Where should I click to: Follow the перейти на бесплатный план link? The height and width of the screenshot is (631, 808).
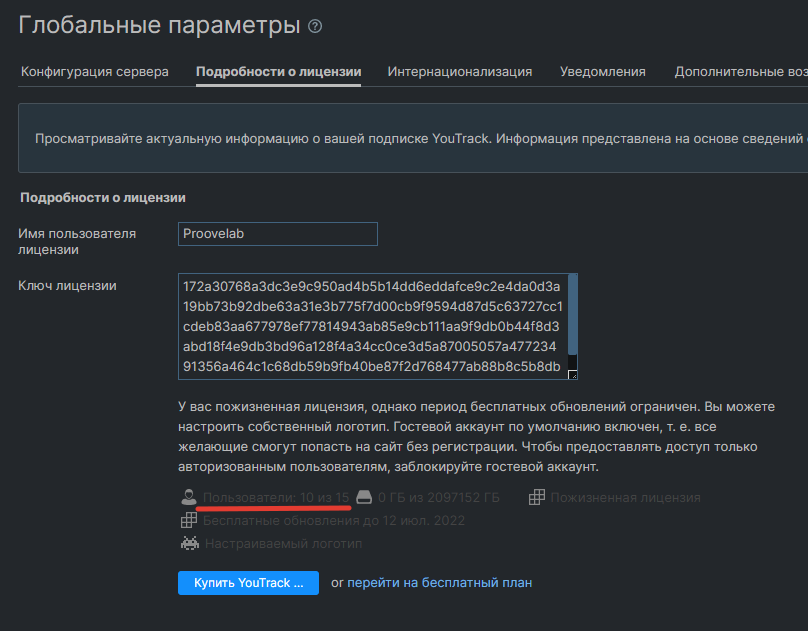click(x=439, y=582)
